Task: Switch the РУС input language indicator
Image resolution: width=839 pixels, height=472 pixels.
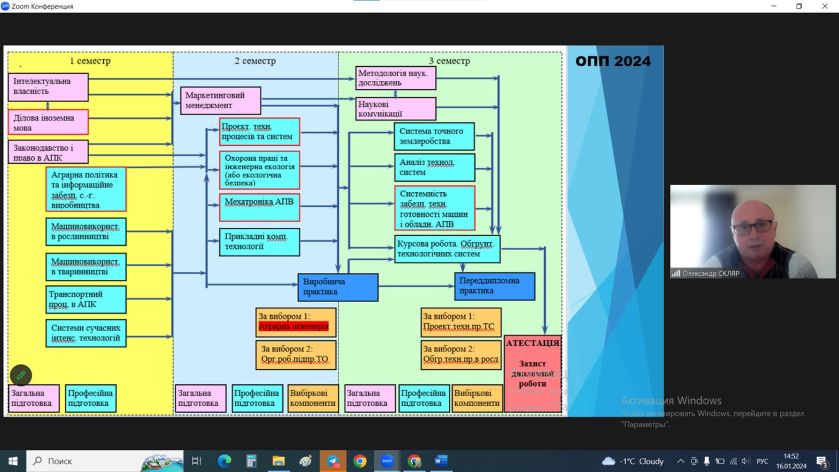Action: (762, 461)
